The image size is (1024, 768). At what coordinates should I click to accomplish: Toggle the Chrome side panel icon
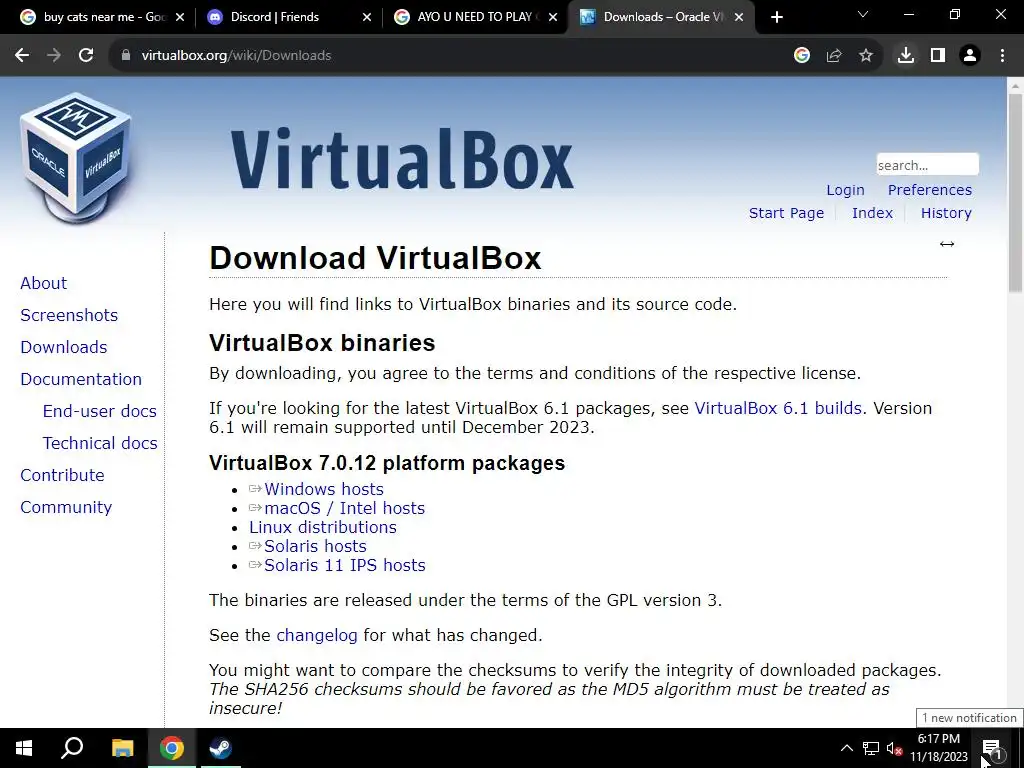click(x=938, y=56)
